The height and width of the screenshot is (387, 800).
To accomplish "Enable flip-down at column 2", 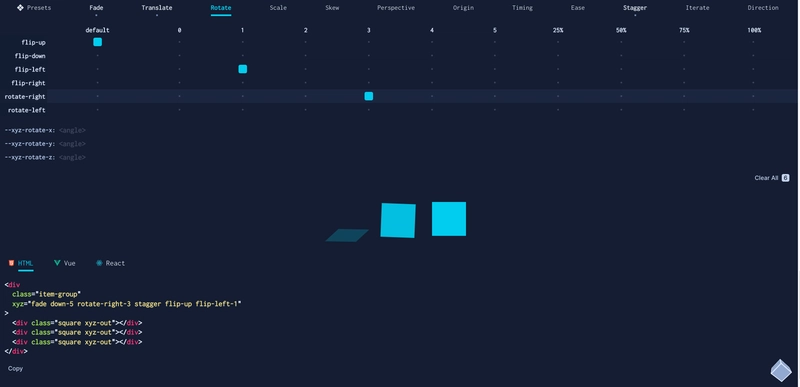I will (306, 56).
